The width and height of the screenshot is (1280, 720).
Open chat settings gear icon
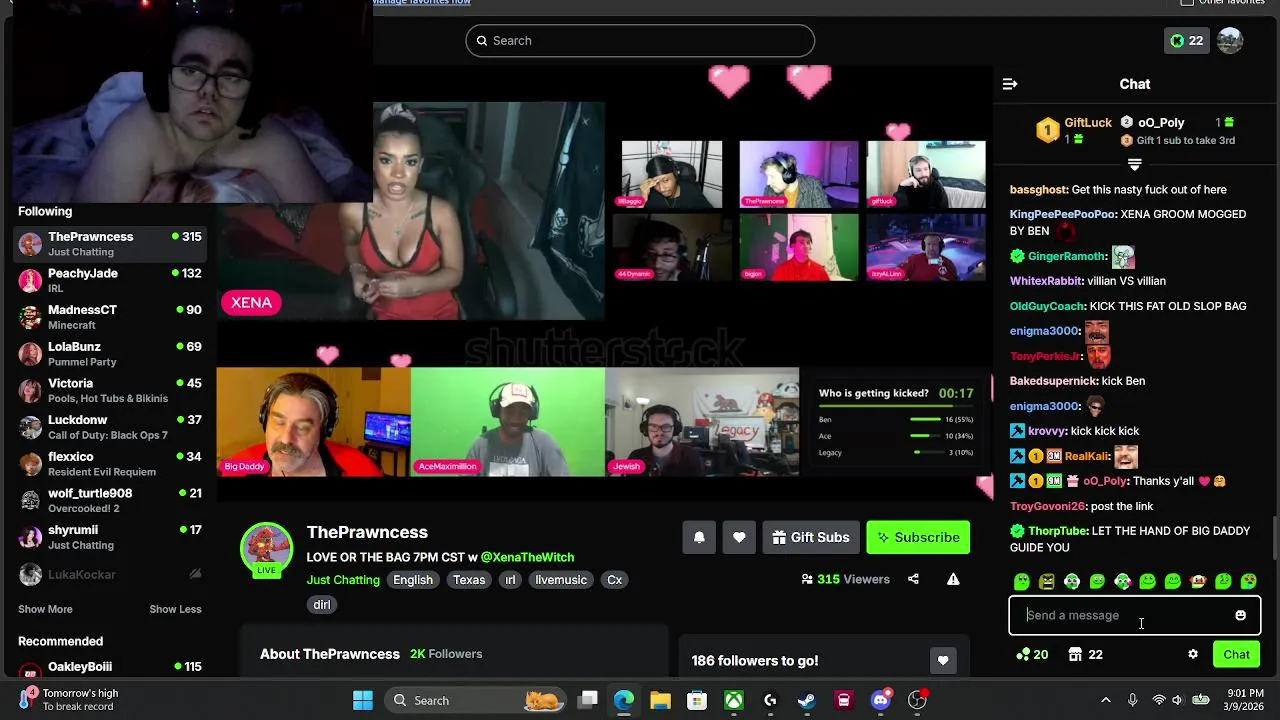pos(1193,654)
